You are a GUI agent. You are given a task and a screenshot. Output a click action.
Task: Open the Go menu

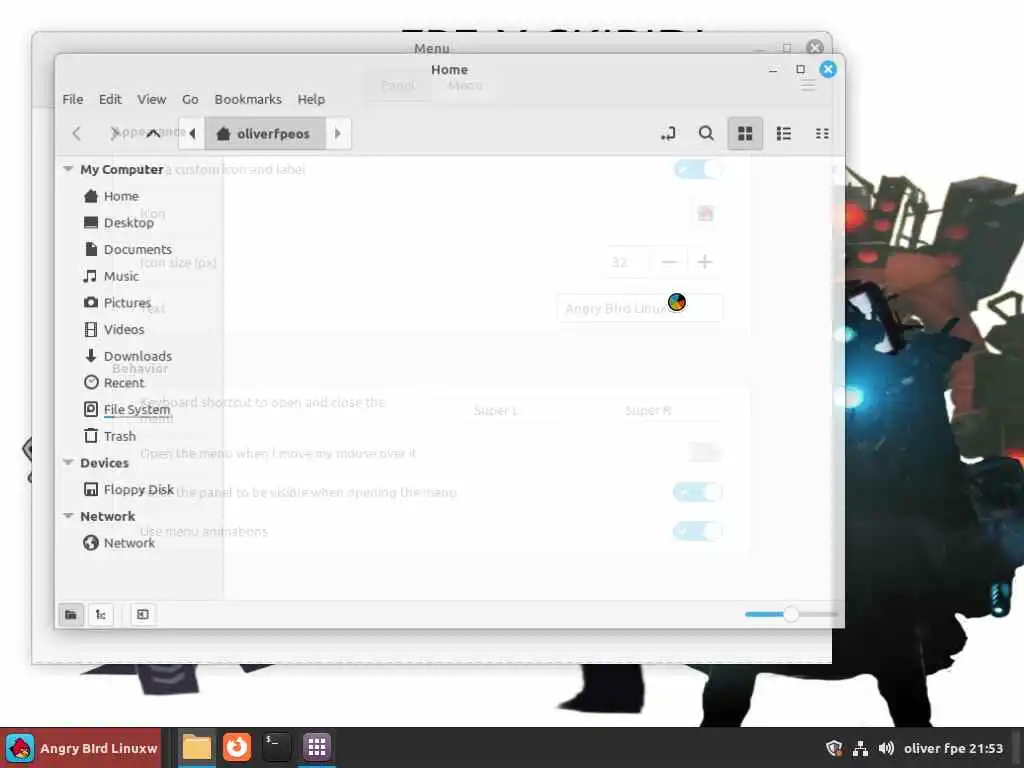(x=190, y=99)
